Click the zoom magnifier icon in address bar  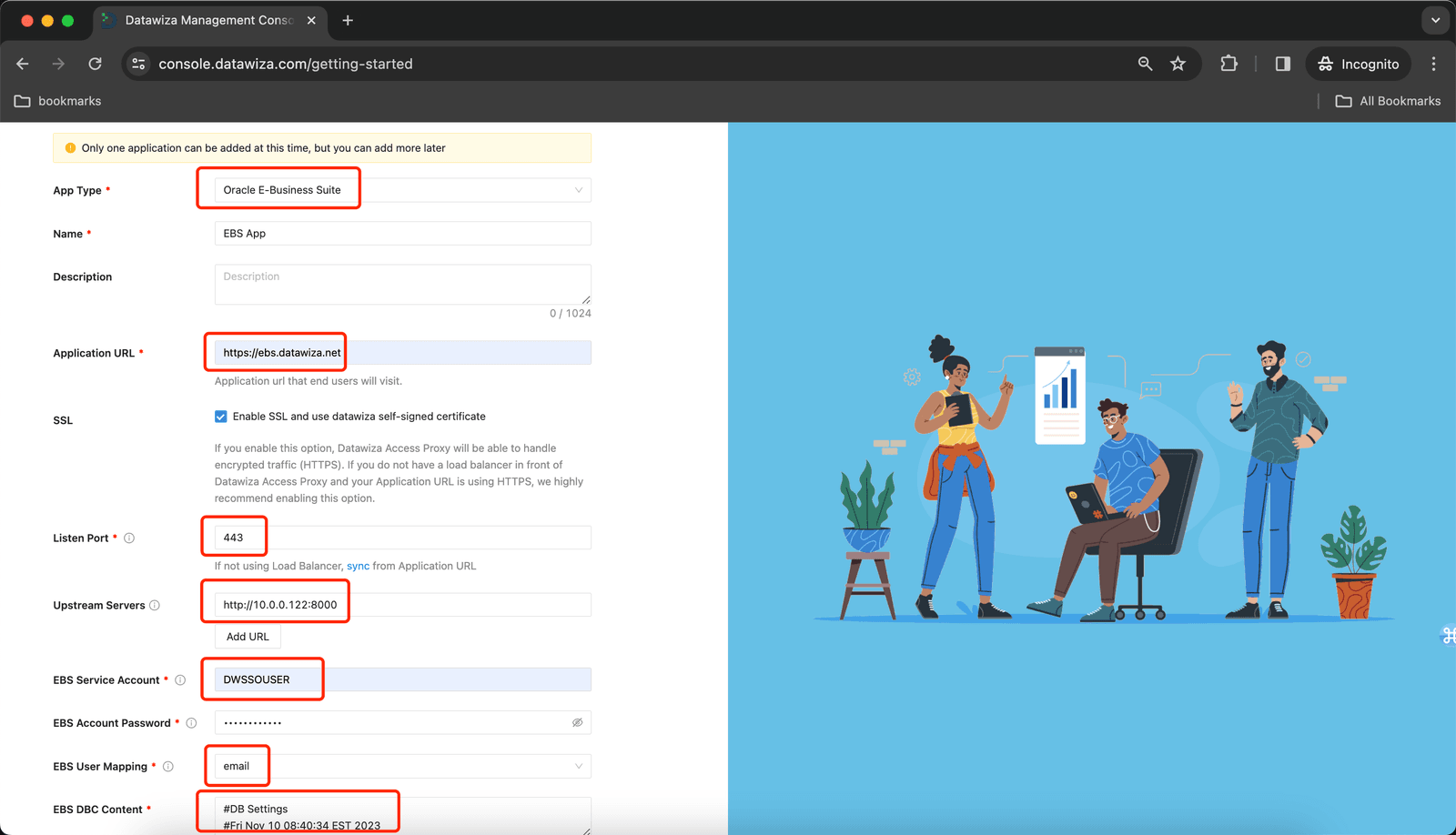(x=1145, y=64)
